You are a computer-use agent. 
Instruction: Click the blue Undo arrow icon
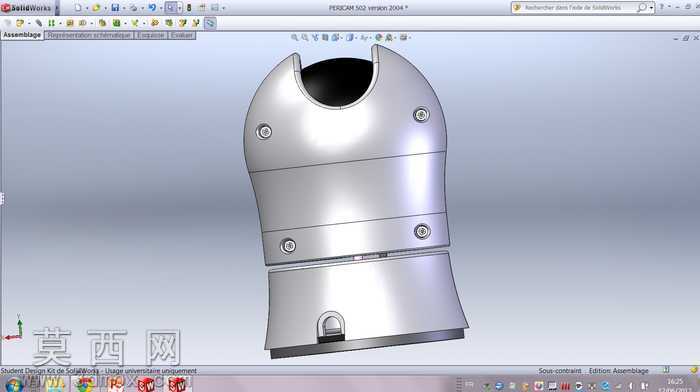[x=152, y=8]
